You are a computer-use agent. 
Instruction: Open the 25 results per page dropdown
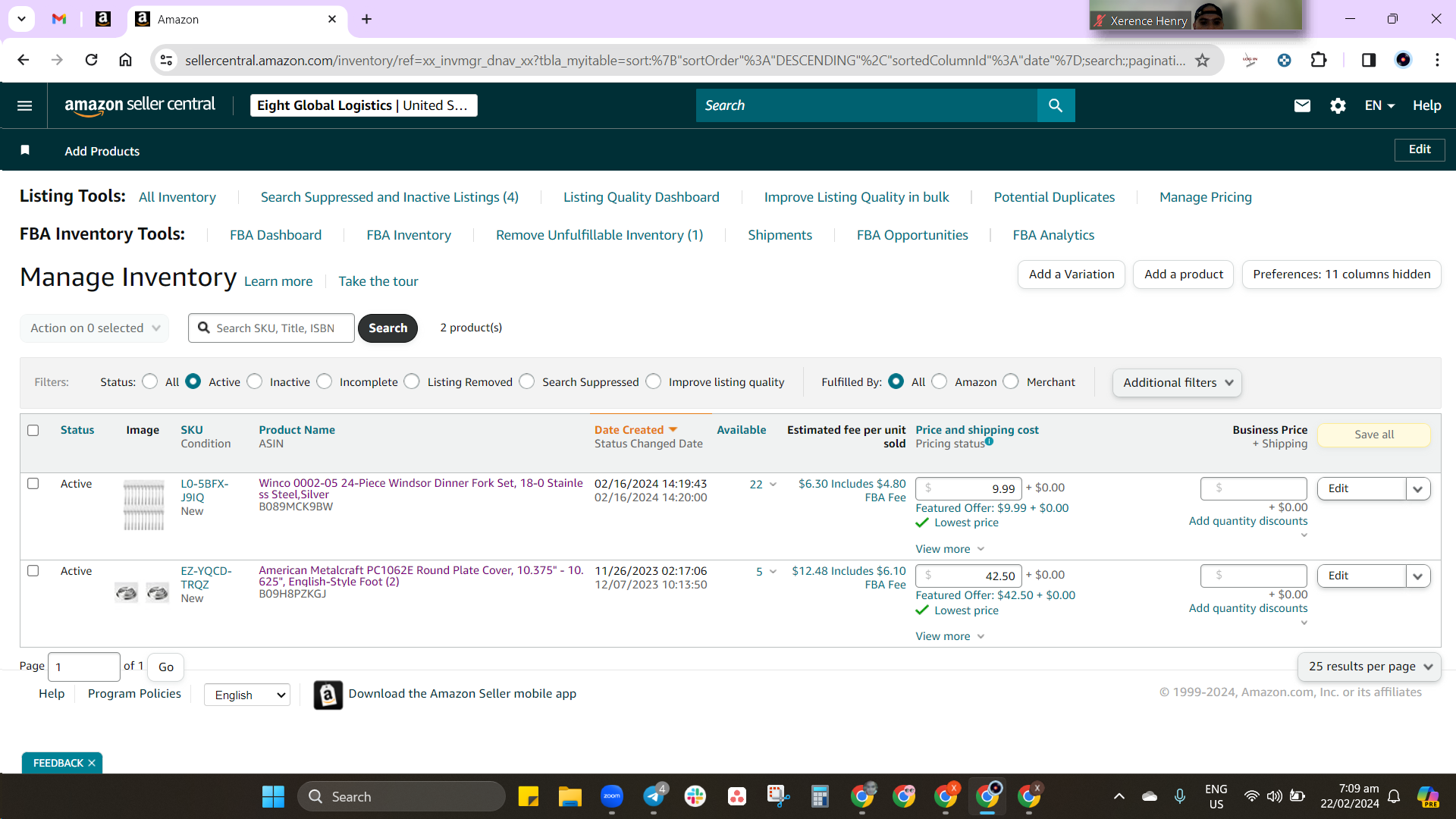point(1370,667)
